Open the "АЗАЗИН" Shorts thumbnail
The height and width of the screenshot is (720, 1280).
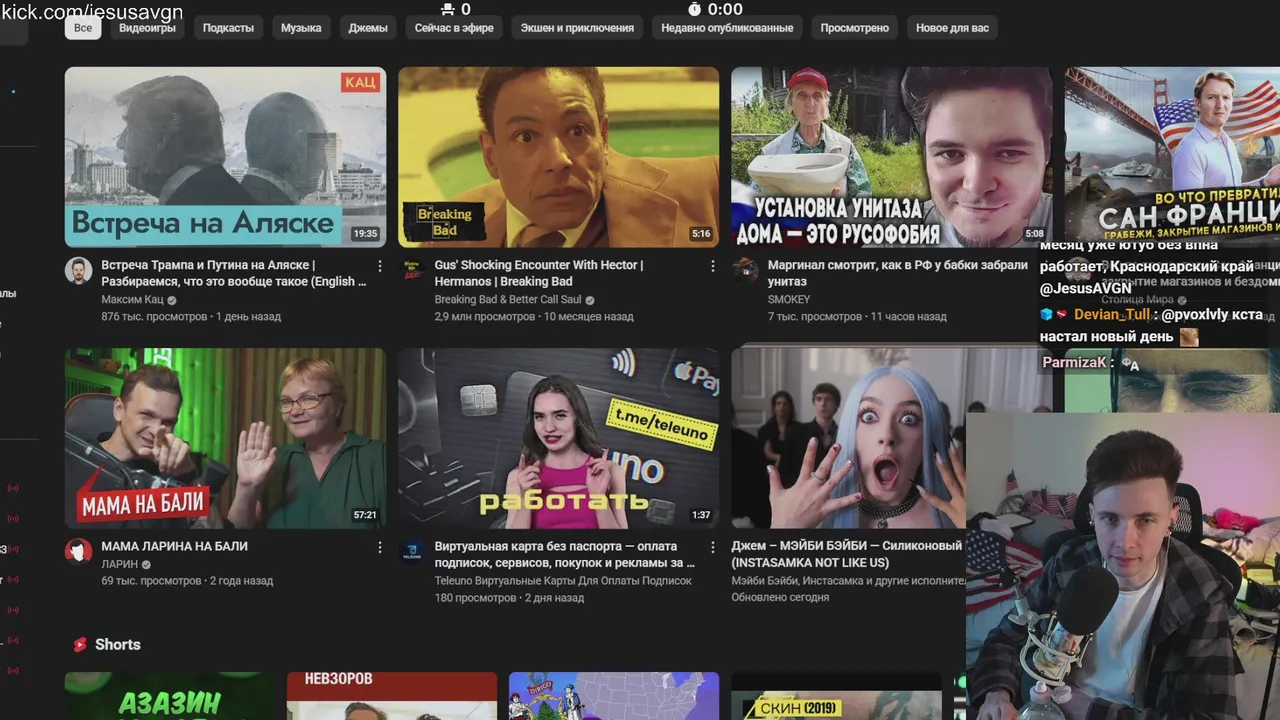point(170,696)
